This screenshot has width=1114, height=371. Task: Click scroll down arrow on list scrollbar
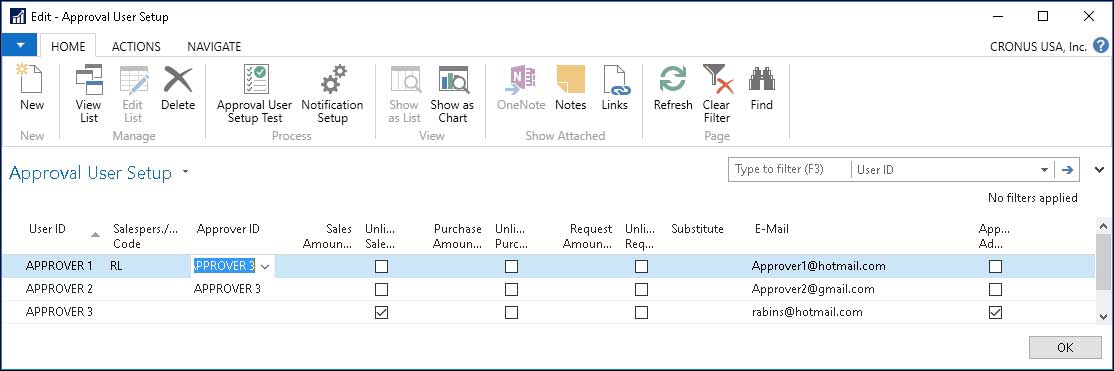[x=1103, y=316]
